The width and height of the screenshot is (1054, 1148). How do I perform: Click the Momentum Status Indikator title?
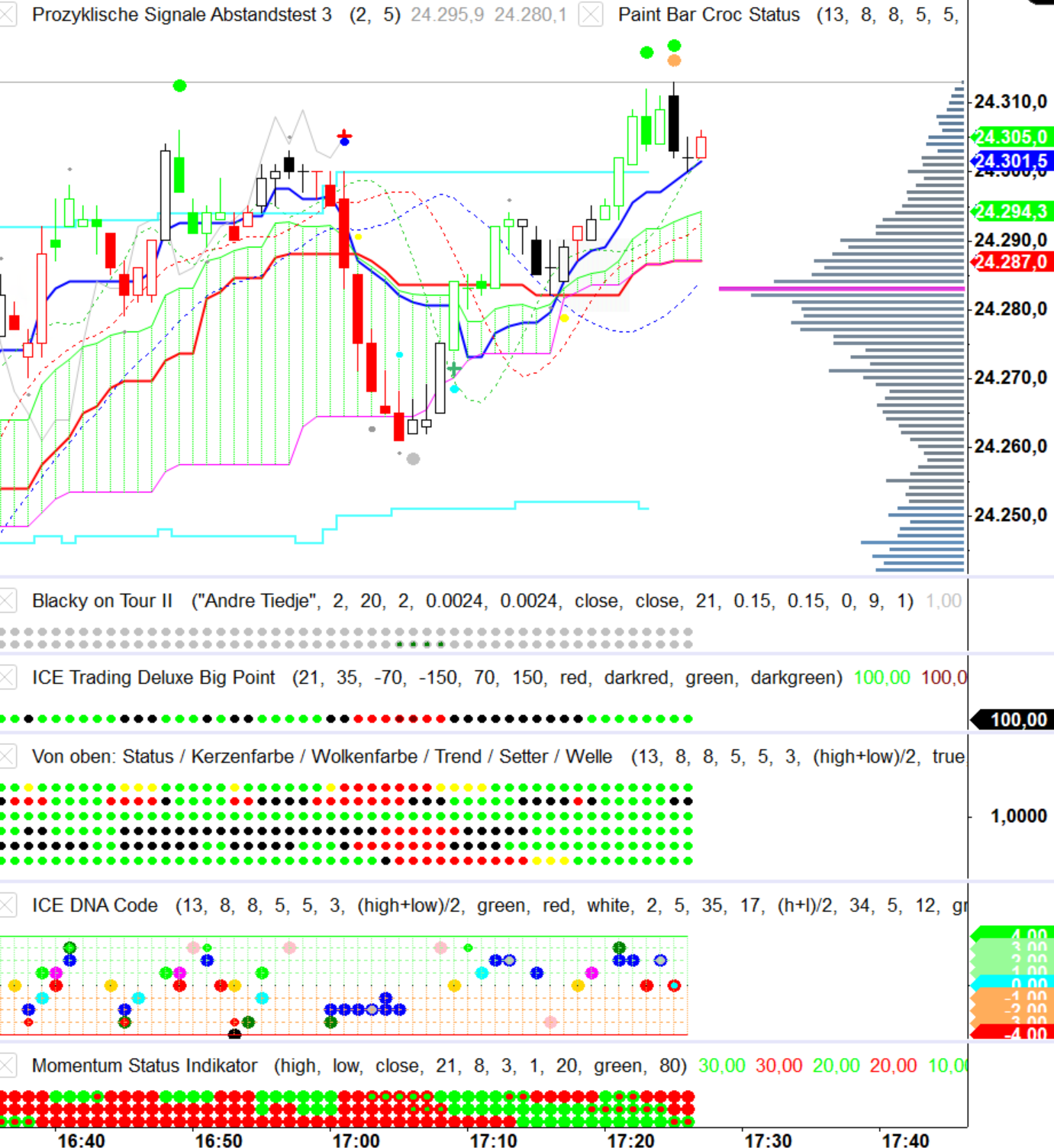[x=144, y=1066]
